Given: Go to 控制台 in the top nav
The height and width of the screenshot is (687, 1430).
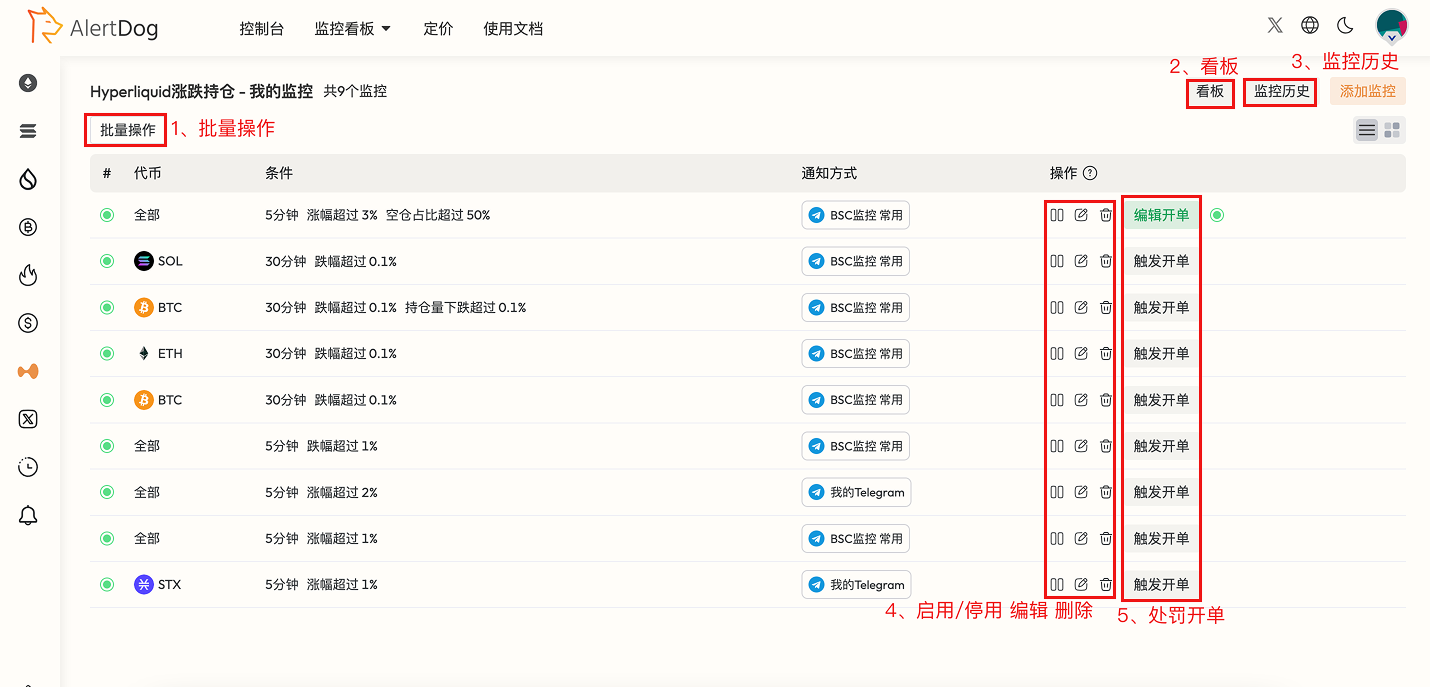Looking at the screenshot, I should click(x=262, y=29).
